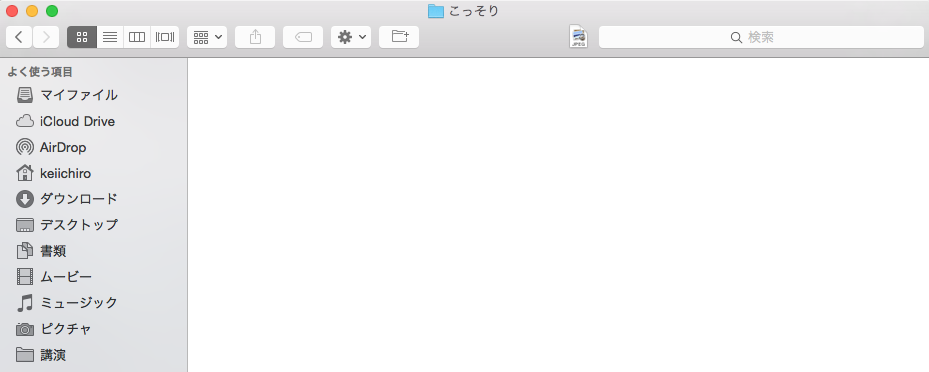Go forward with the right arrow button

(x=46, y=37)
